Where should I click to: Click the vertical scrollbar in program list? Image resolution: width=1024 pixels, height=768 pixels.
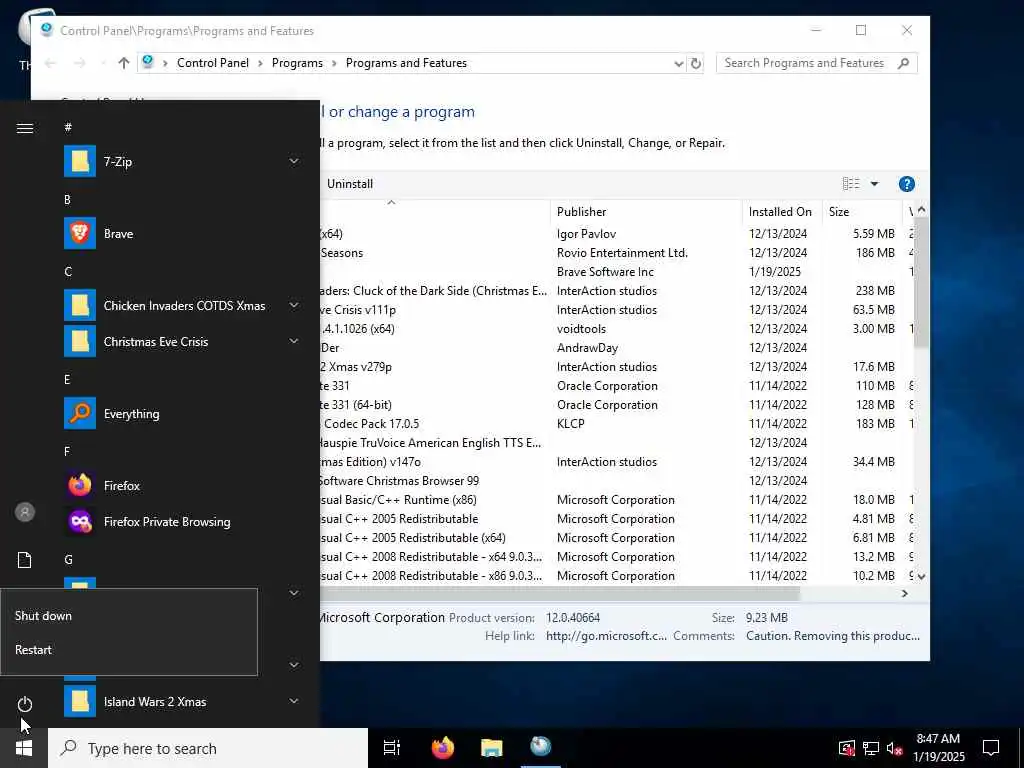[921, 282]
